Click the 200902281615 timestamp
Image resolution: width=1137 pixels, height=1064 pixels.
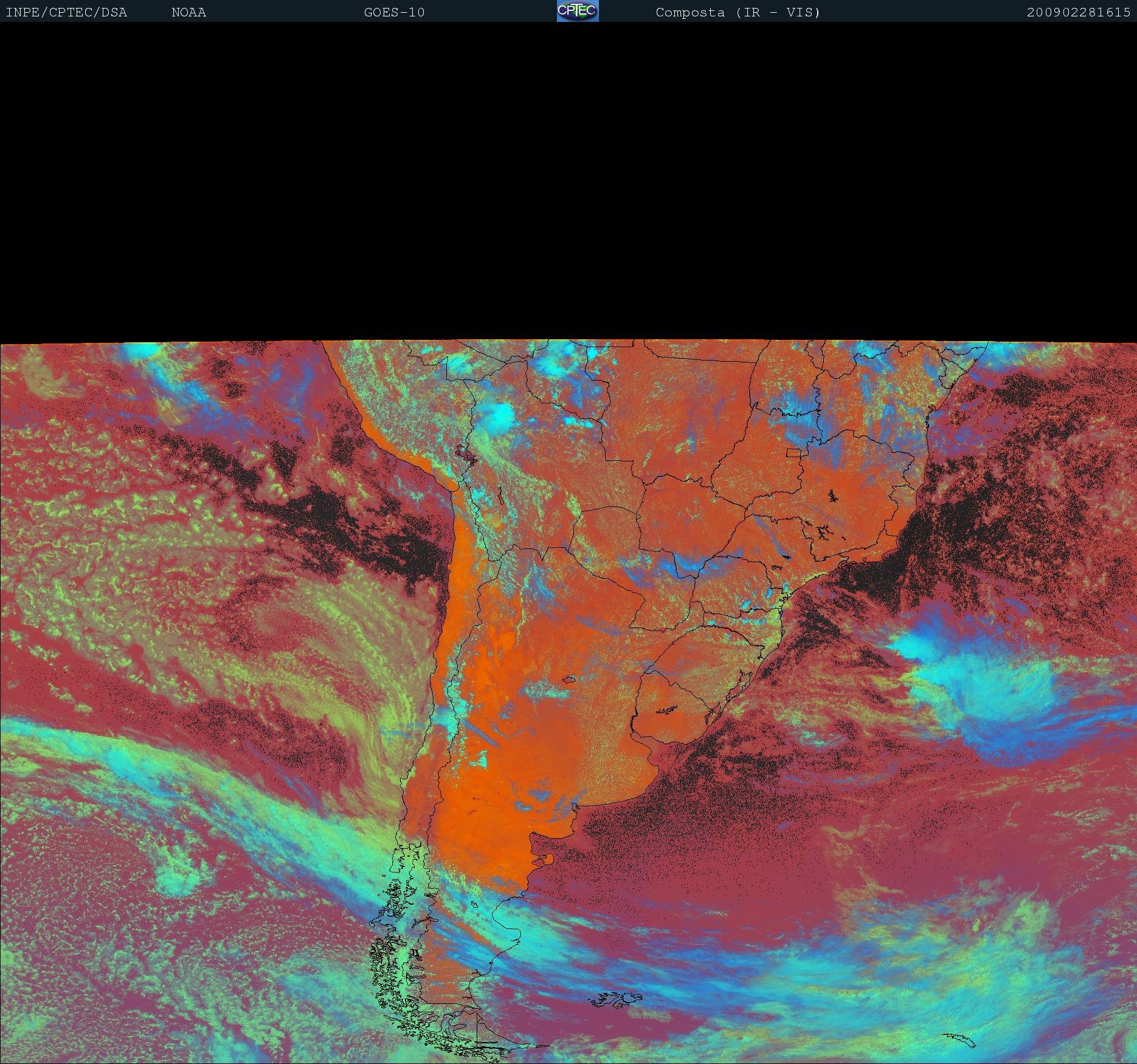tap(1079, 12)
